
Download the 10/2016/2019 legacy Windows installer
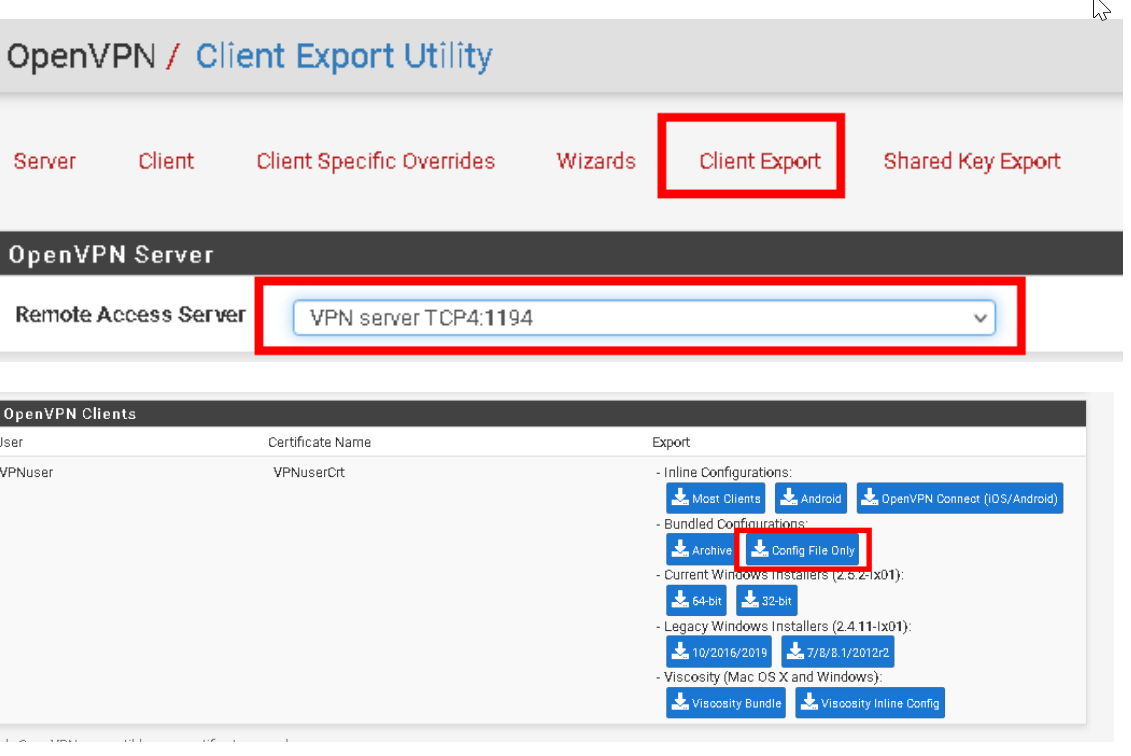point(720,652)
